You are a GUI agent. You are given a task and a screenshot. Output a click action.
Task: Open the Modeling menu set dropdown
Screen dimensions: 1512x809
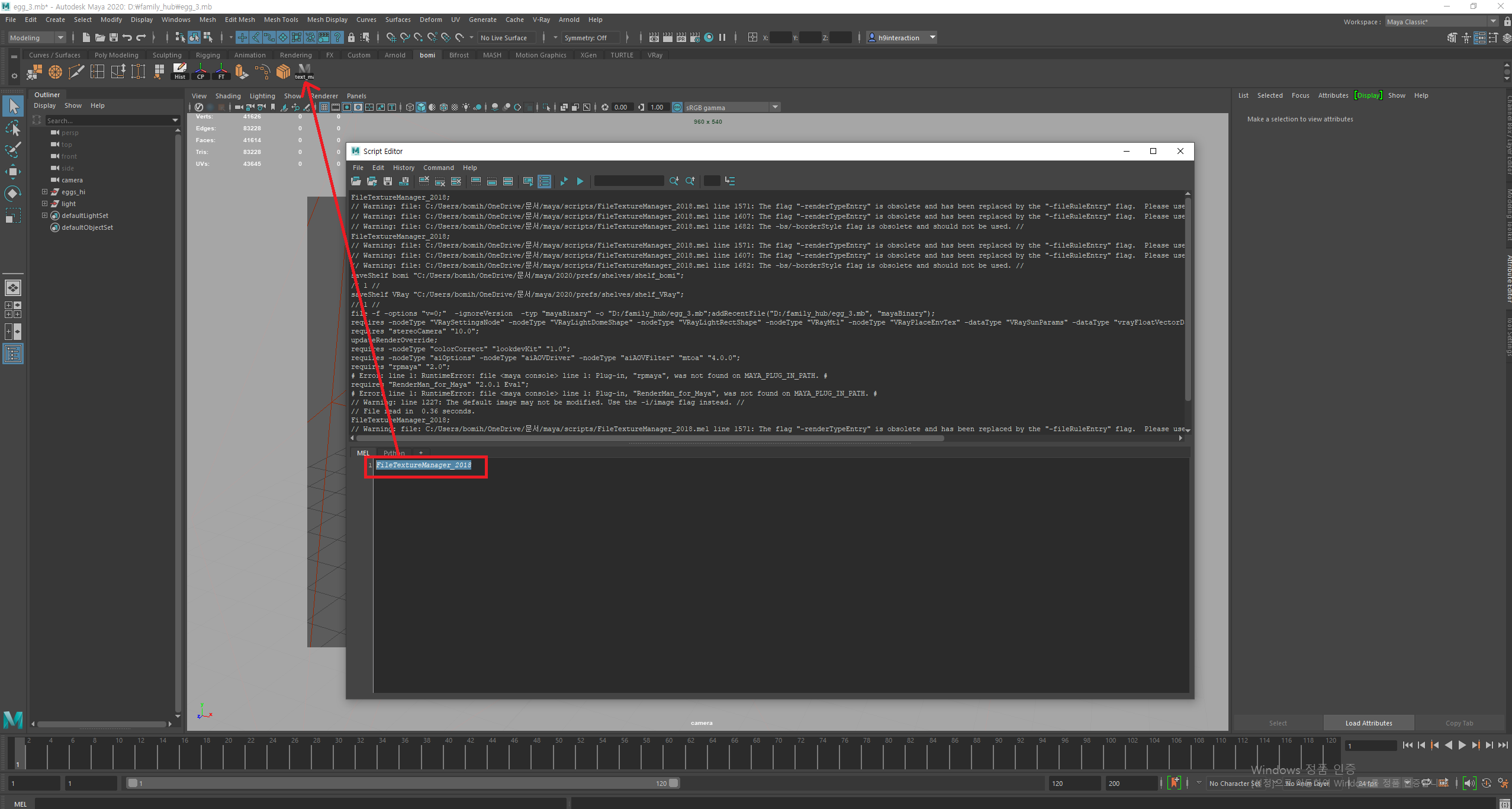pyautogui.click(x=37, y=37)
